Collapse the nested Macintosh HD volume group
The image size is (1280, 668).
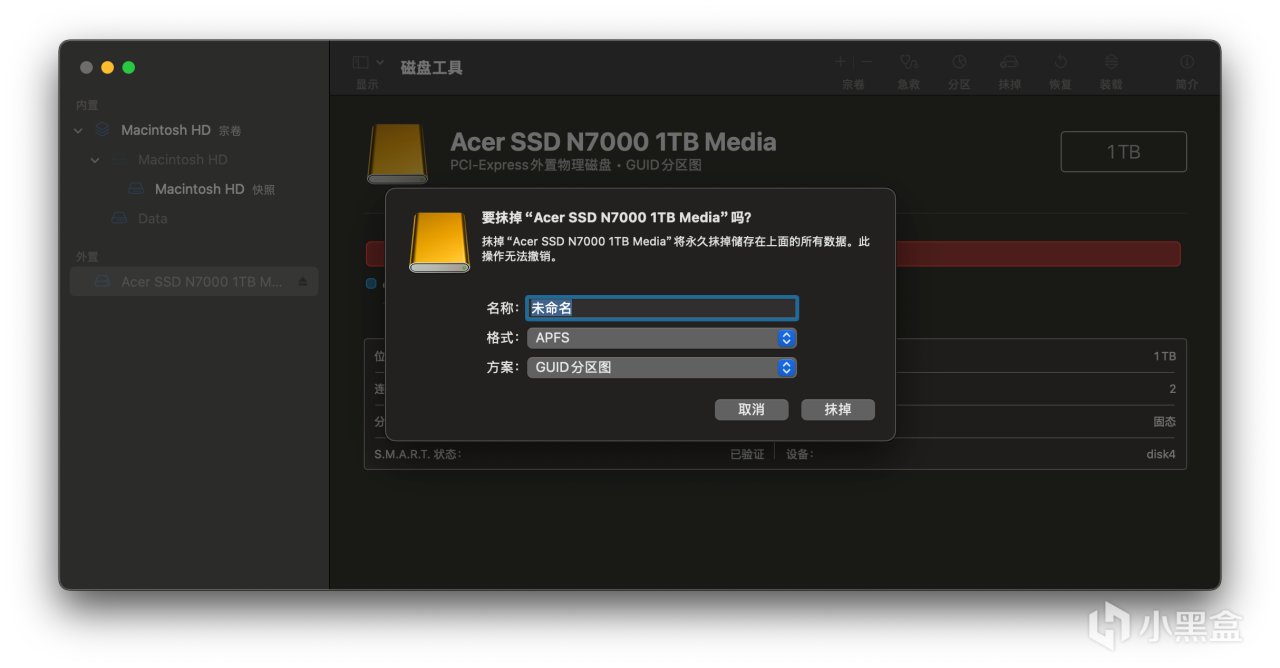pyautogui.click(x=95, y=160)
